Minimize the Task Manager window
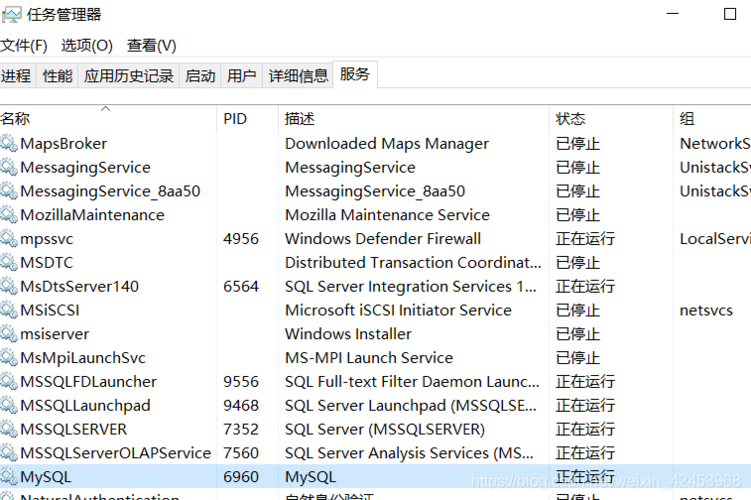The width and height of the screenshot is (751, 500). [672, 14]
